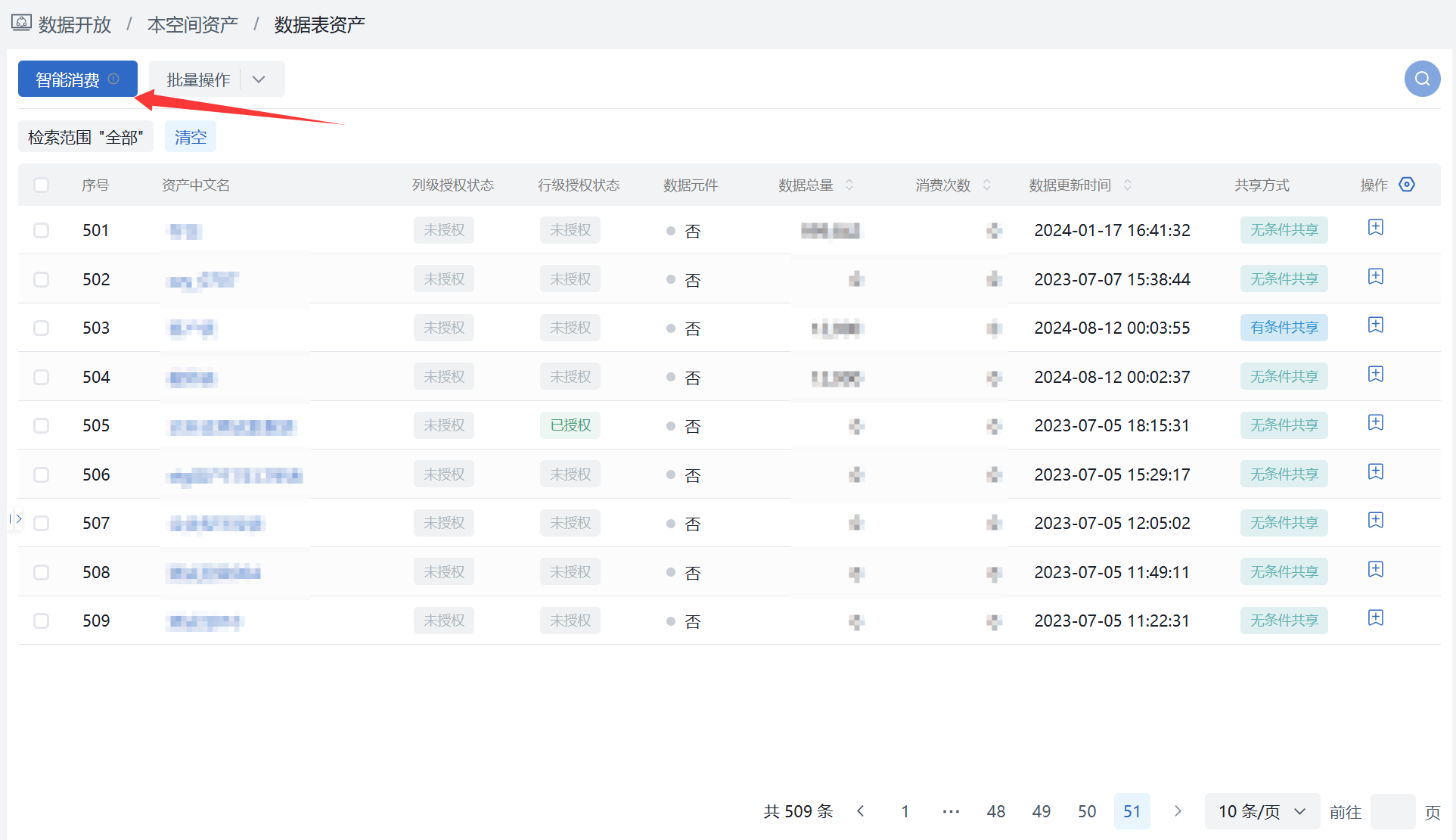
Task: Open column settings gear icon
Action: [x=1406, y=185]
